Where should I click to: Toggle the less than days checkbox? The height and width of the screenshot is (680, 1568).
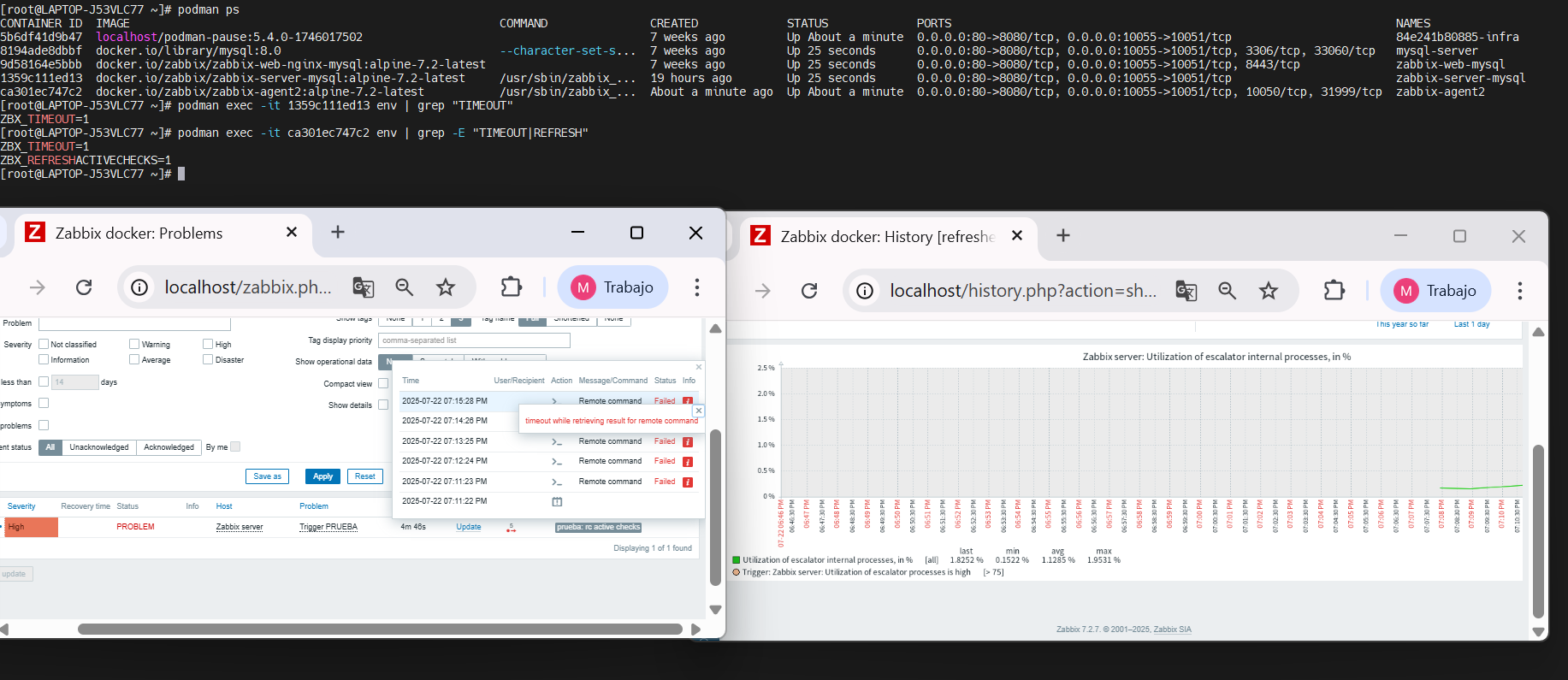pyautogui.click(x=44, y=381)
